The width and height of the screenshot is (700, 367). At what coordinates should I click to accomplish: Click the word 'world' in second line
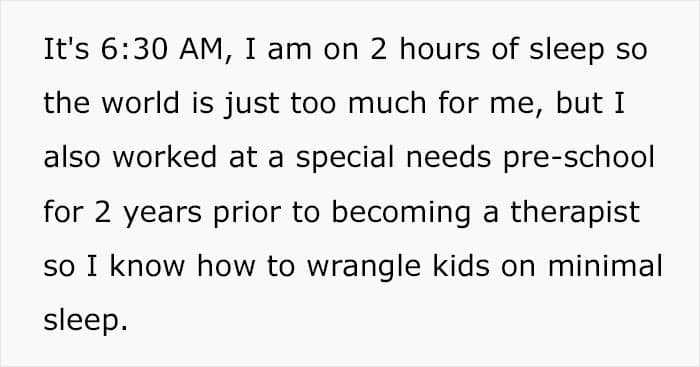[141, 103]
